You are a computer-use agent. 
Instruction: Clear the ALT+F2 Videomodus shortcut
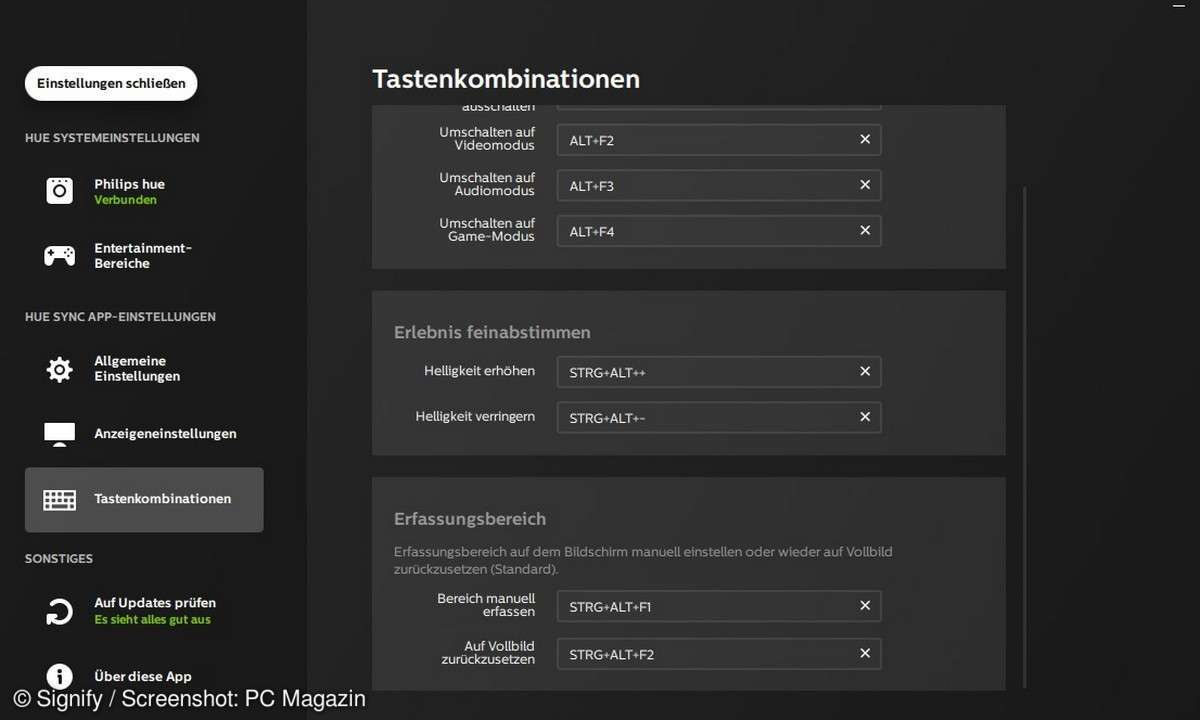tap(865, 140)
